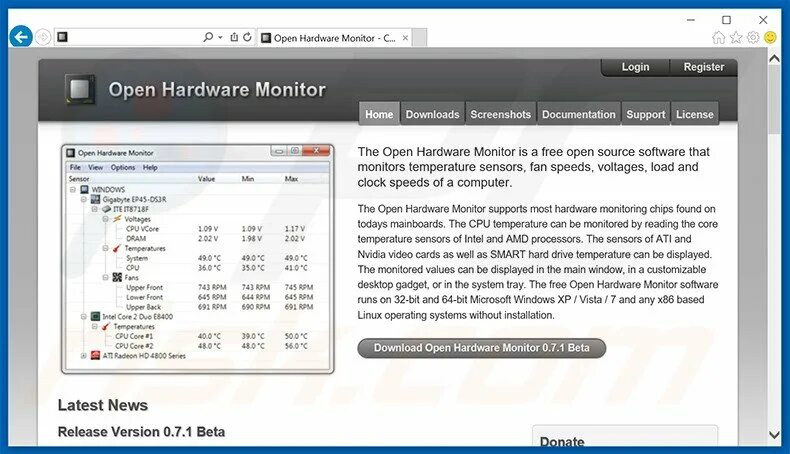Click the page scrollbar up arrow
Screen dimensions: 790x454
774,59
